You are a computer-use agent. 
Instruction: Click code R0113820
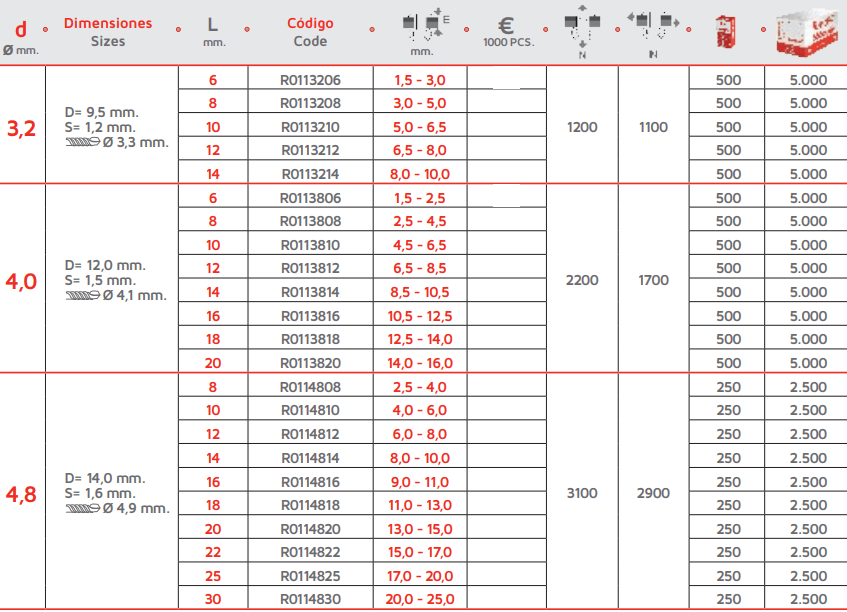point(310,362)
